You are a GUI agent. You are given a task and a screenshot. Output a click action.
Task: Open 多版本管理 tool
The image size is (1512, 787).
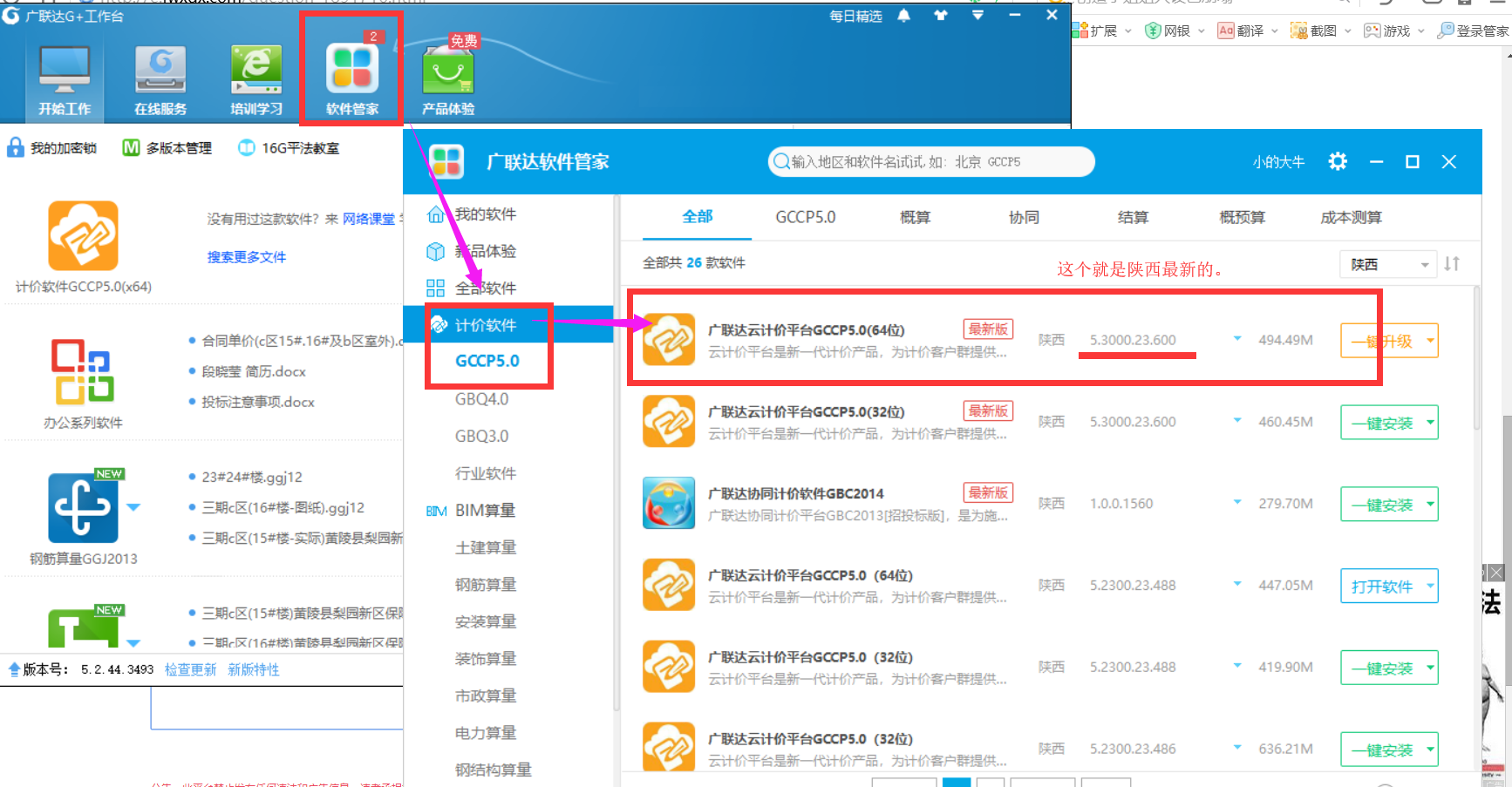(167, 148)
